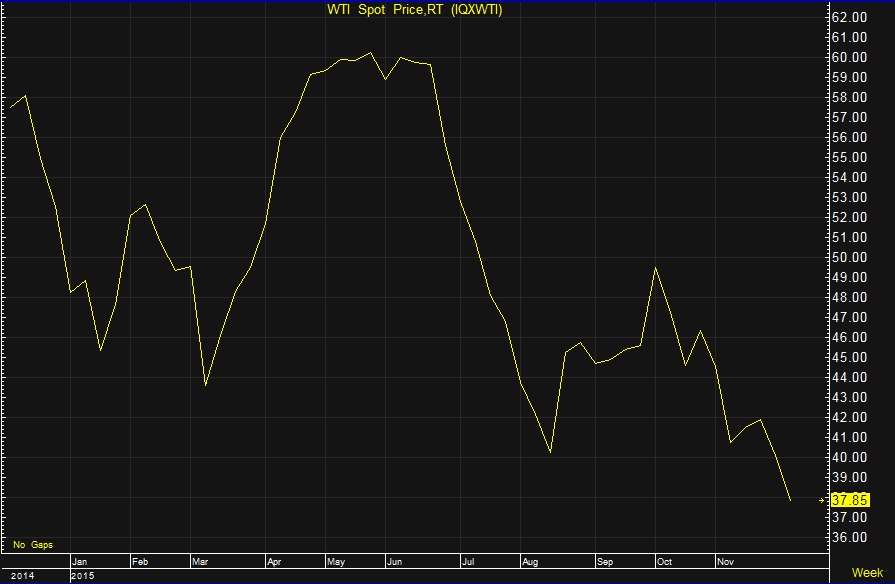Select the 36.00 price level label
Viewport: 895px width, 584px height.
click(849, 537)
